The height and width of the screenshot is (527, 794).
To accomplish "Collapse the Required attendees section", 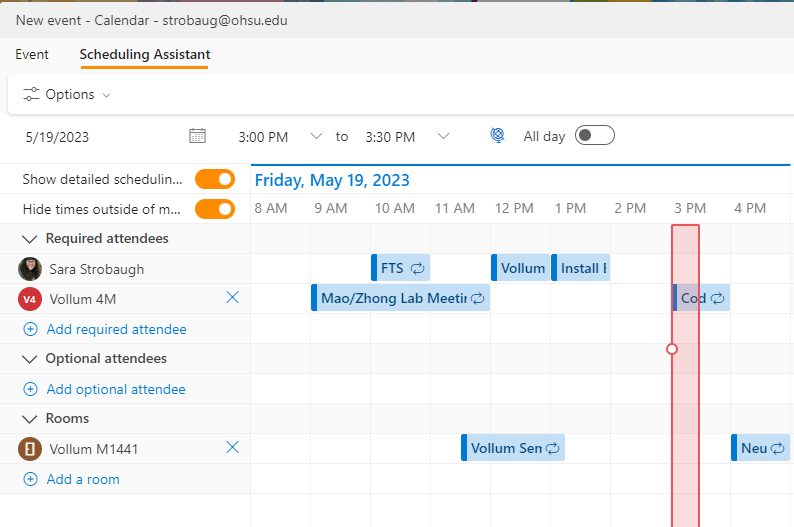I will [29, 239].
